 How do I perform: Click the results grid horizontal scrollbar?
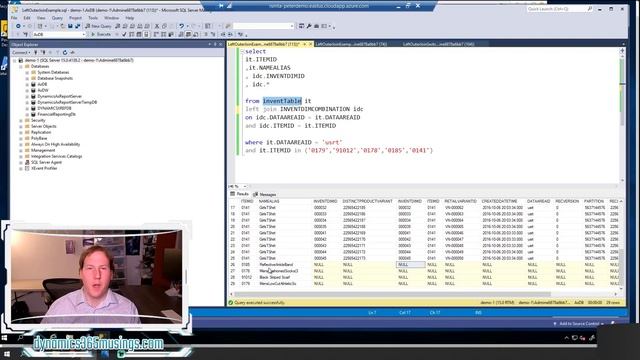point(392,294)
